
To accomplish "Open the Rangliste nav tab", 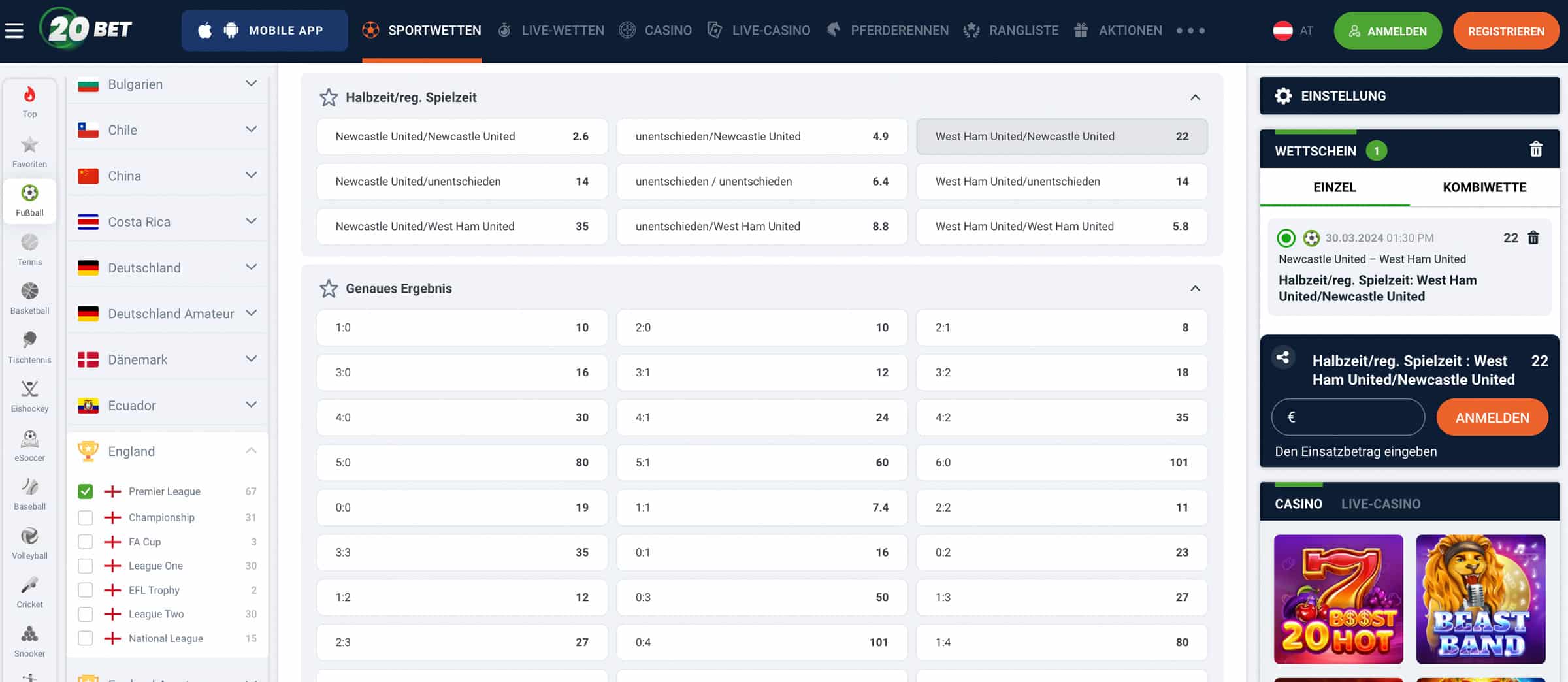I will [1011, 30].
